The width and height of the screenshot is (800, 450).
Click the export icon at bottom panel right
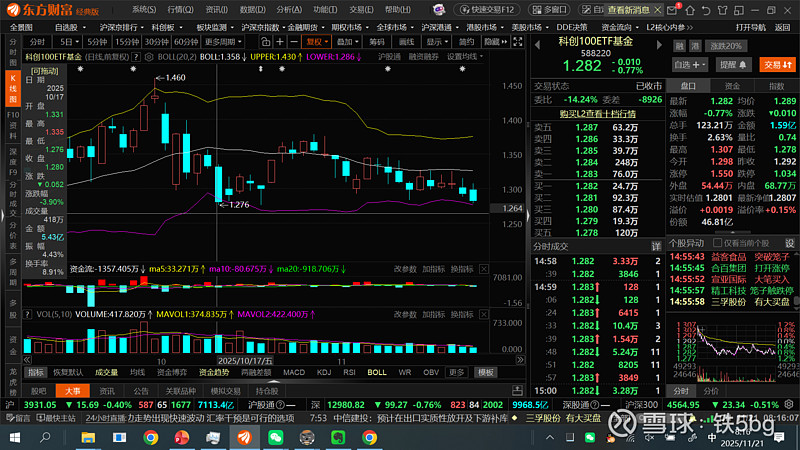coord(517,391)
